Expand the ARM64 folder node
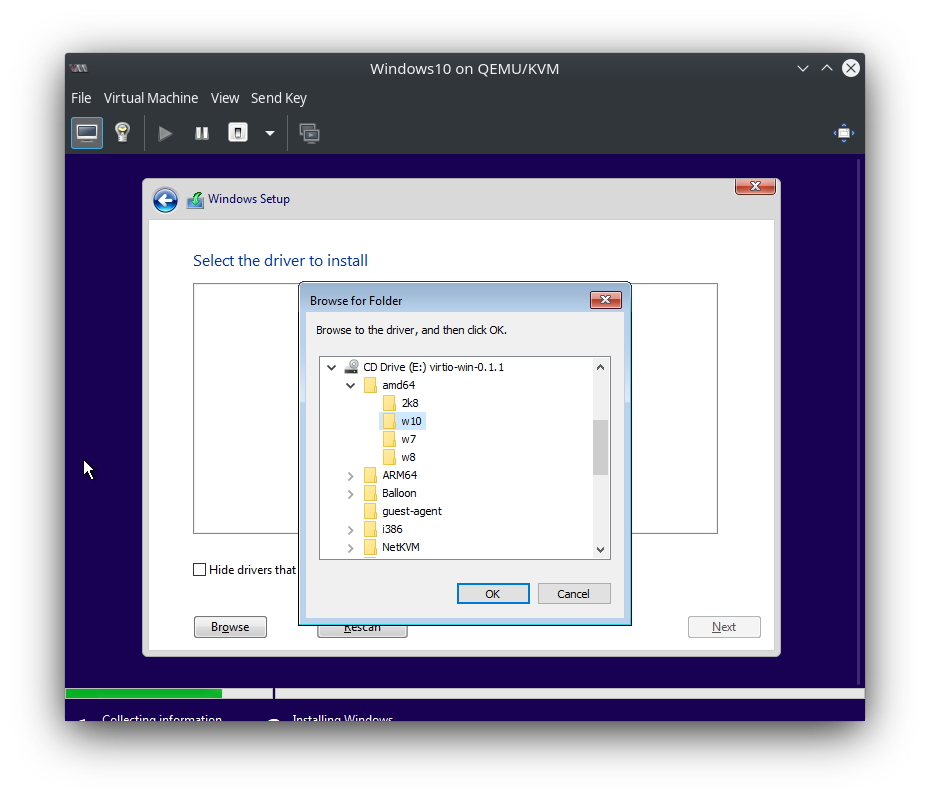 (x=351, y=476)
